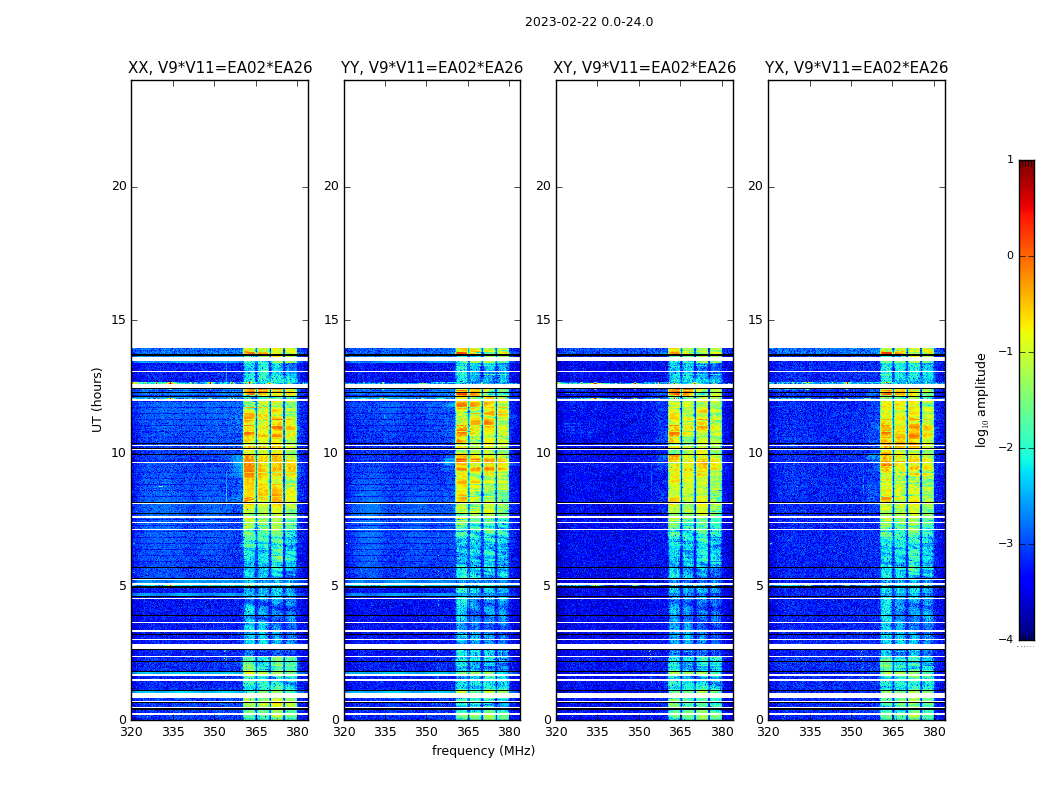Click the colorbar tick label 1

[x=1010, y=160]
